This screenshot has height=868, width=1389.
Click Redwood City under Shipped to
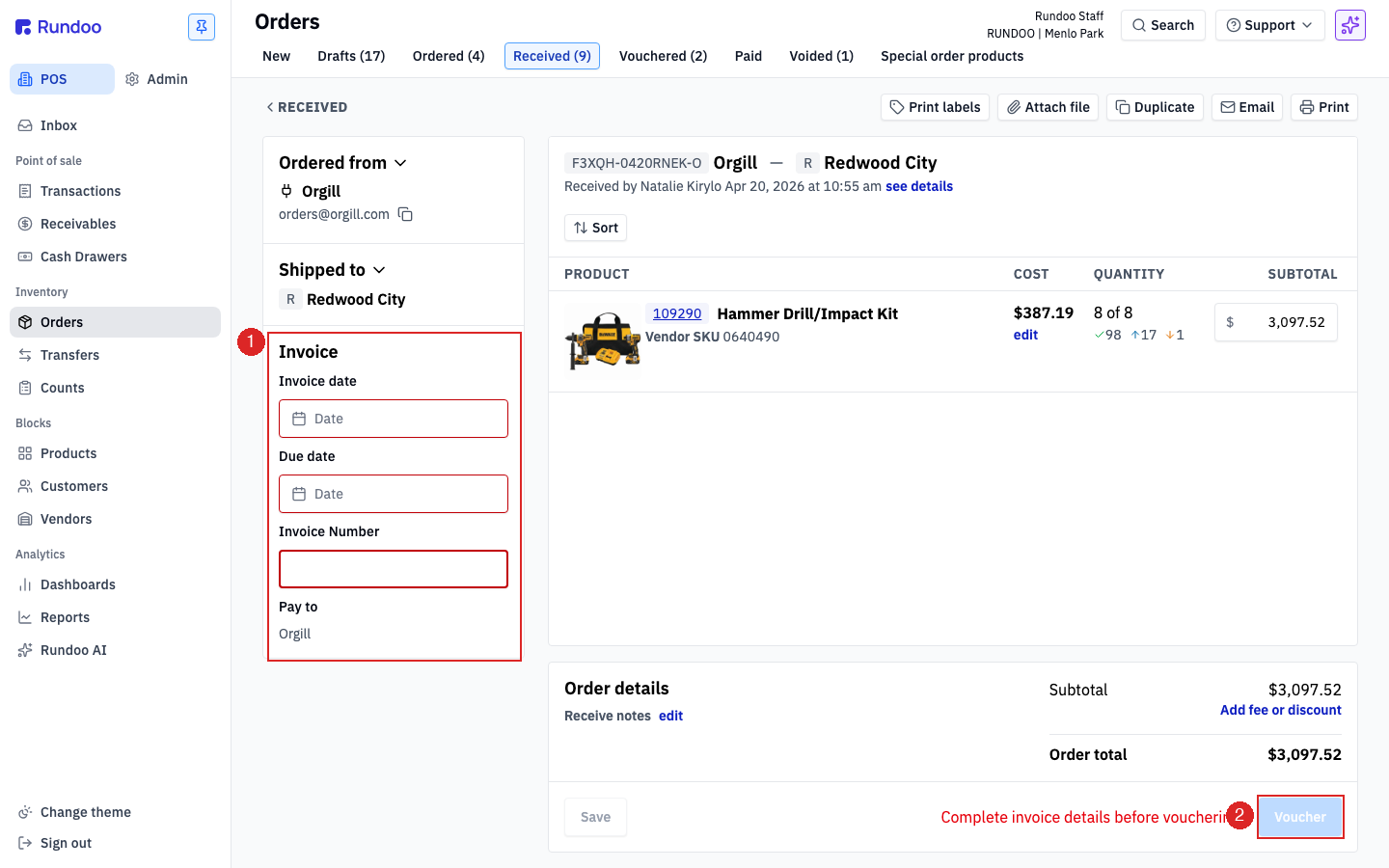pyautogui.click(x=356, y=299)
